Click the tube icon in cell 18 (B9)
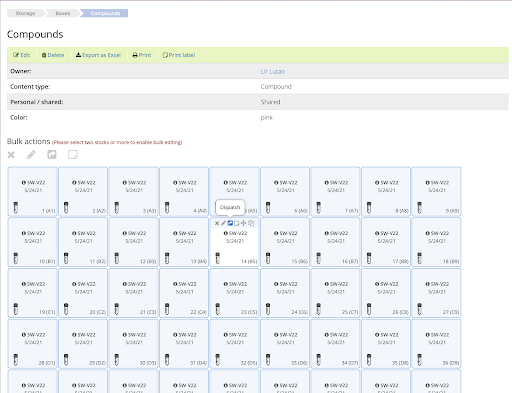The image size is (512, 393). coord(419,258)
